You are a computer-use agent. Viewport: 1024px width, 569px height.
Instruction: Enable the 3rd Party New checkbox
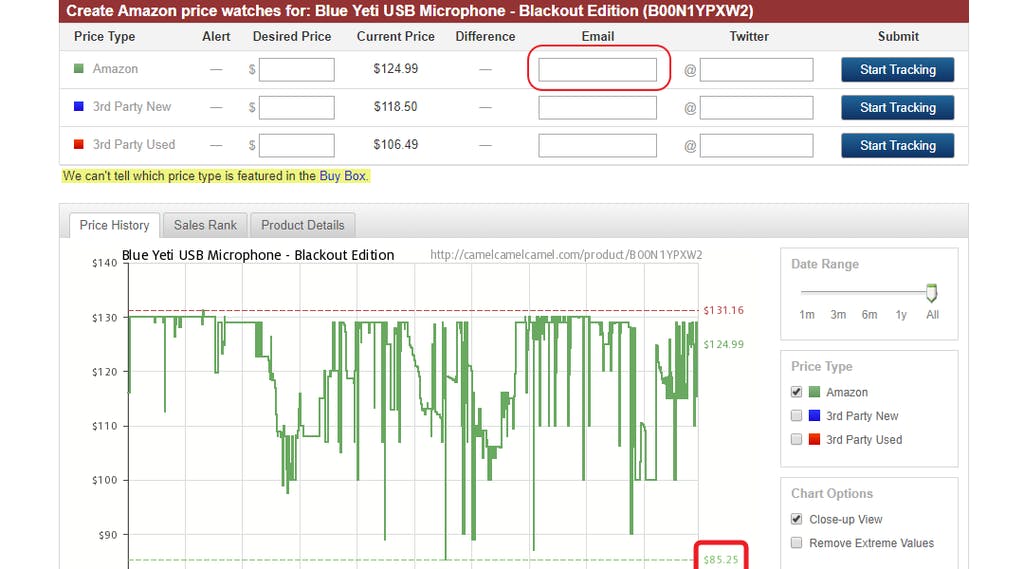click(x=796, y=415)
